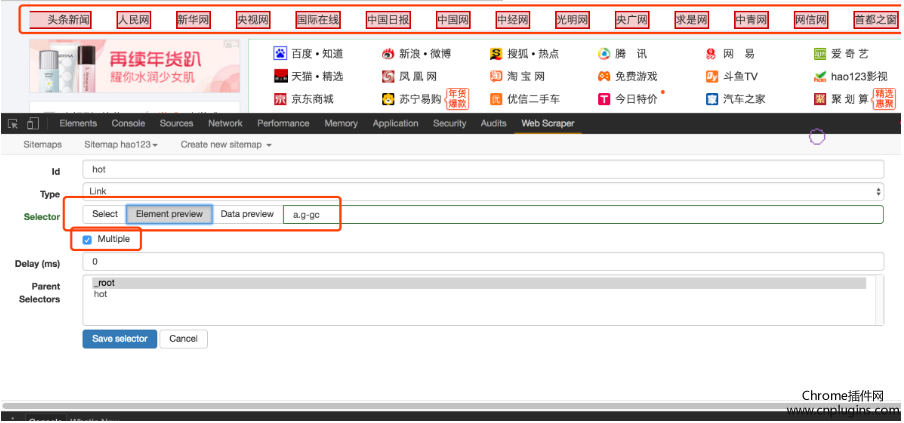Expand the Sitemap hao123 dropdown
The image size is (904, 423).
121,145
